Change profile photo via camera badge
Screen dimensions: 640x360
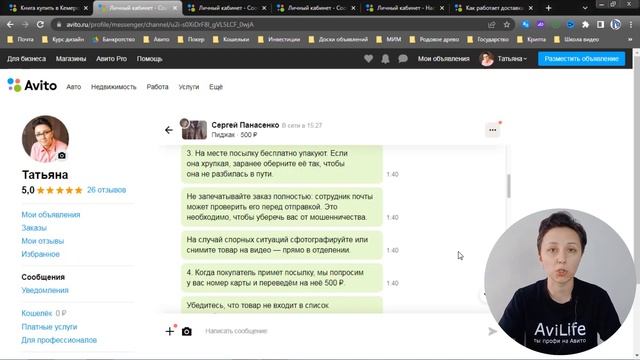tap(62, 156)
